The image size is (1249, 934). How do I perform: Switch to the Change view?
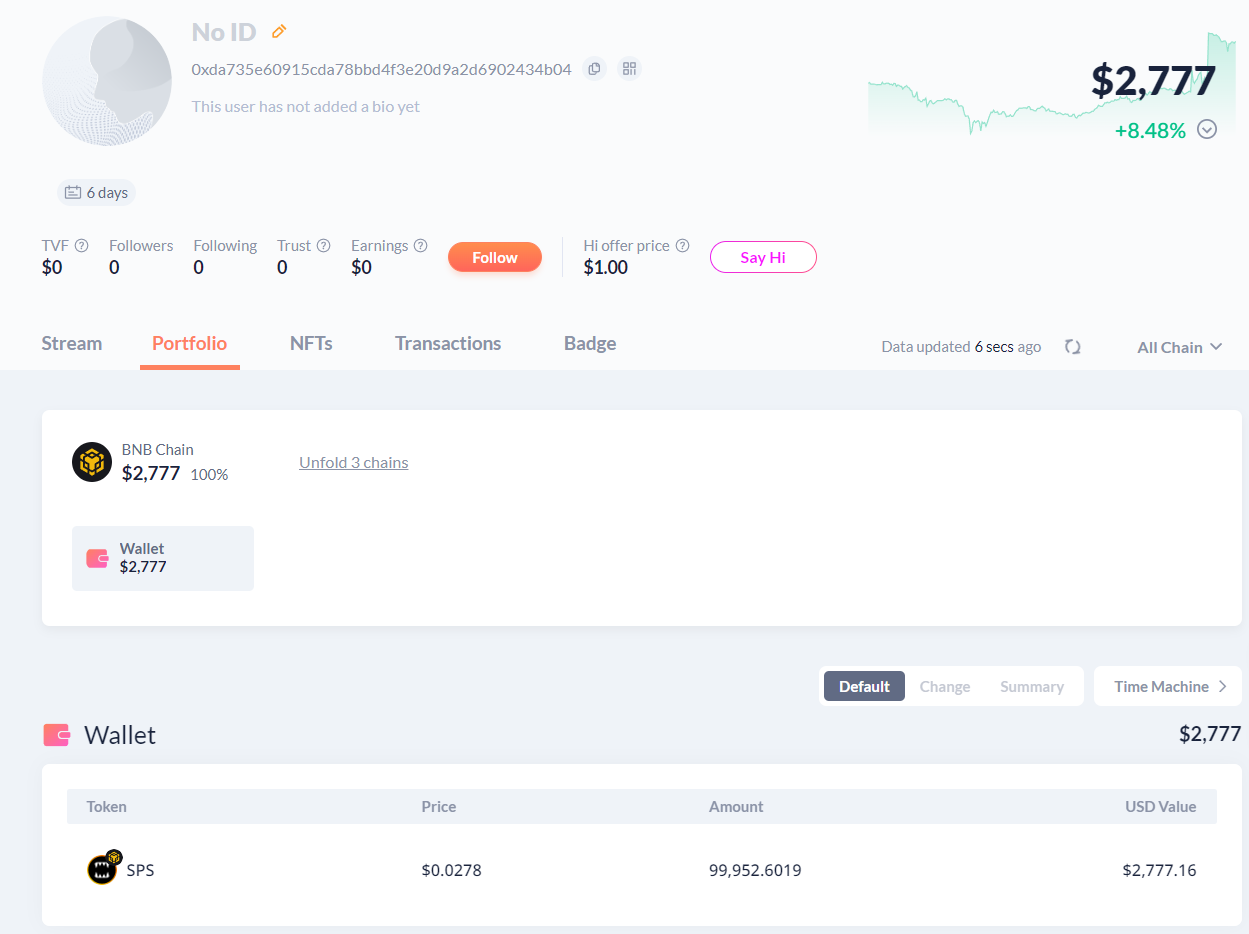(945, 686)
